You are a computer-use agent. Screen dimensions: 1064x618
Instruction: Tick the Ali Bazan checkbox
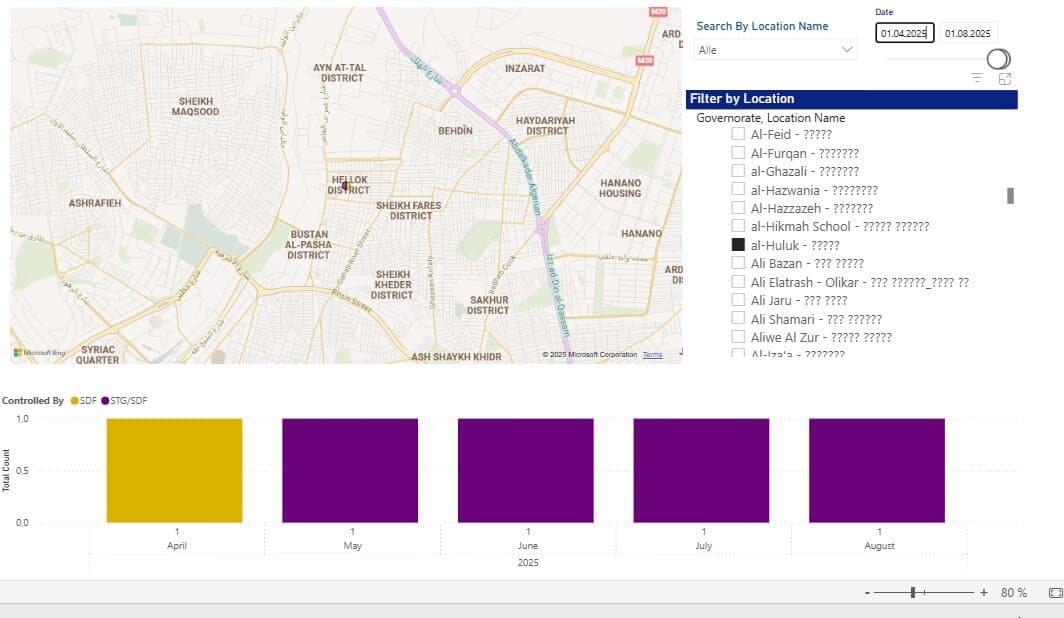point(738,263)
